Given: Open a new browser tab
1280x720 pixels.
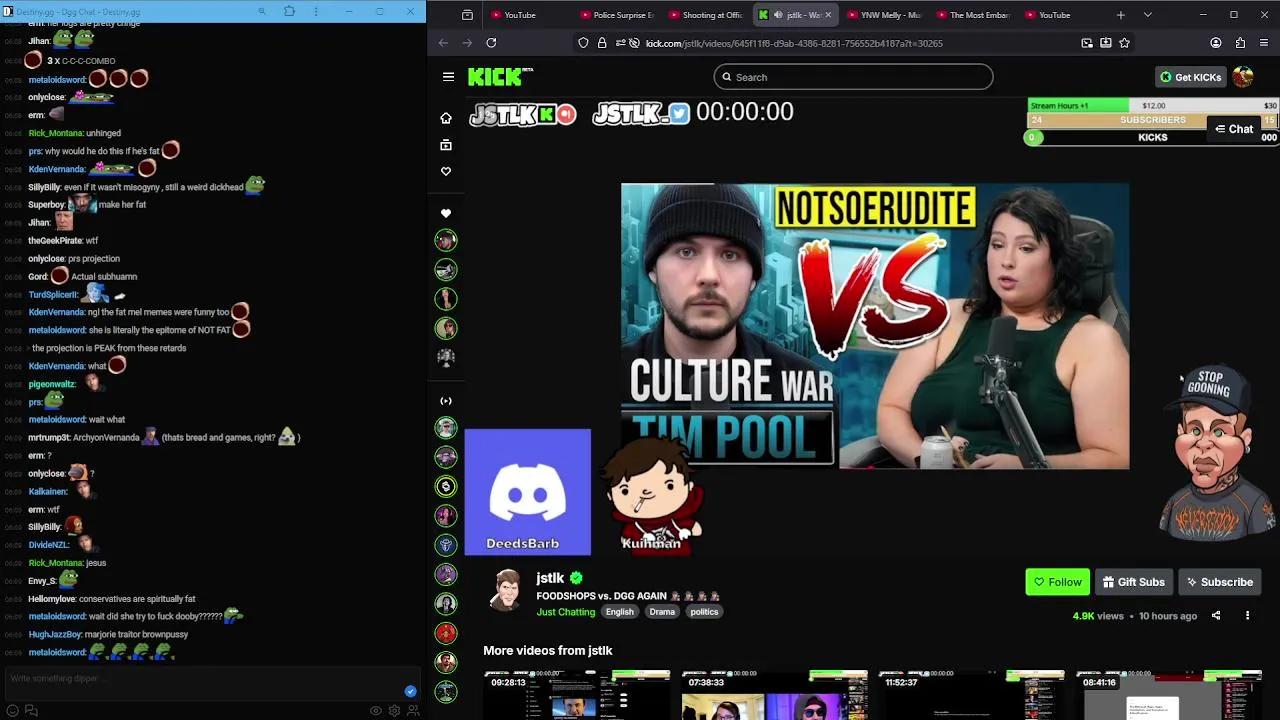Looking at the screenshot, I should (1120, 15).
